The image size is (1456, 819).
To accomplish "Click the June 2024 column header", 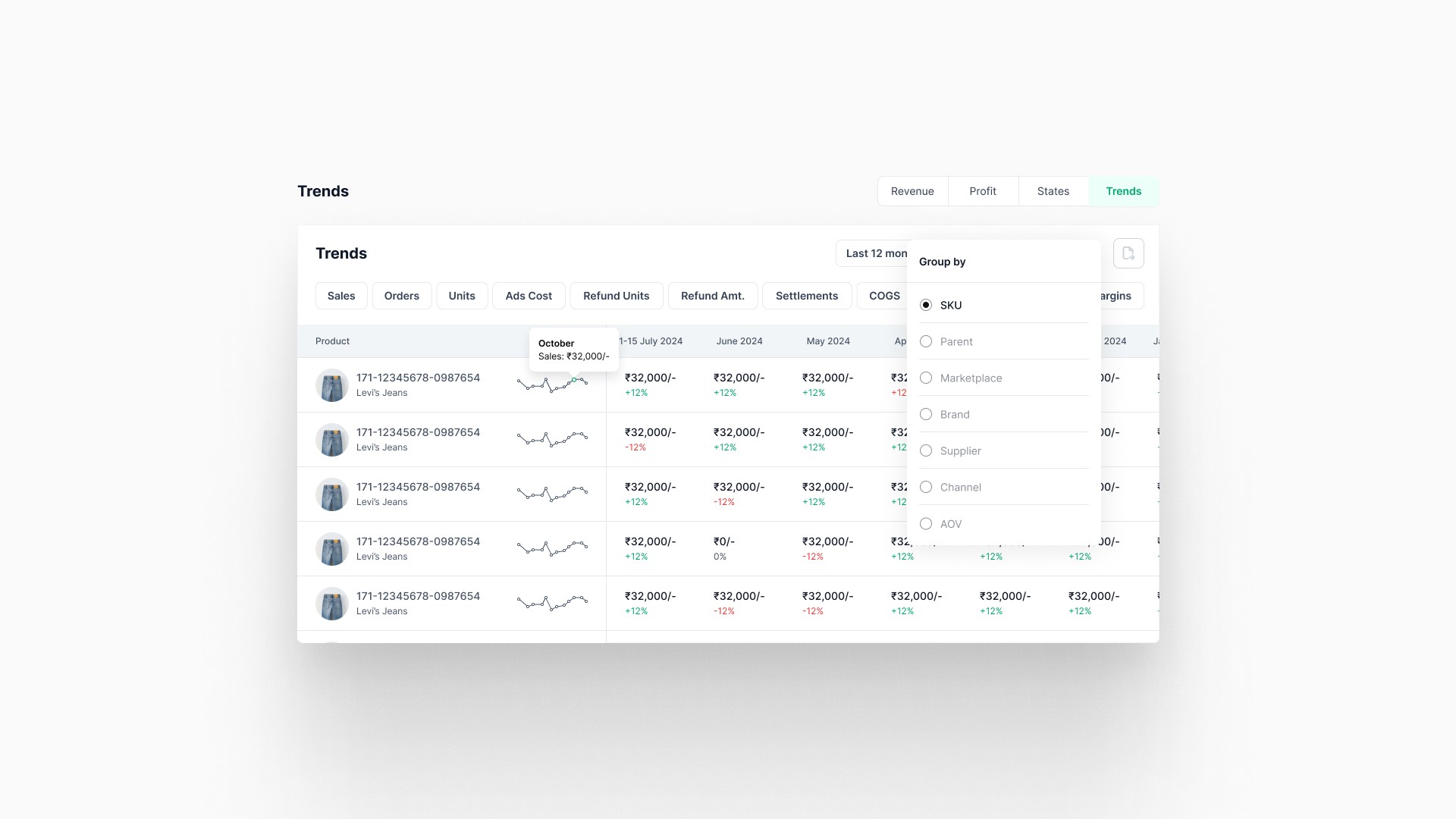I will [x=739, y=341].
